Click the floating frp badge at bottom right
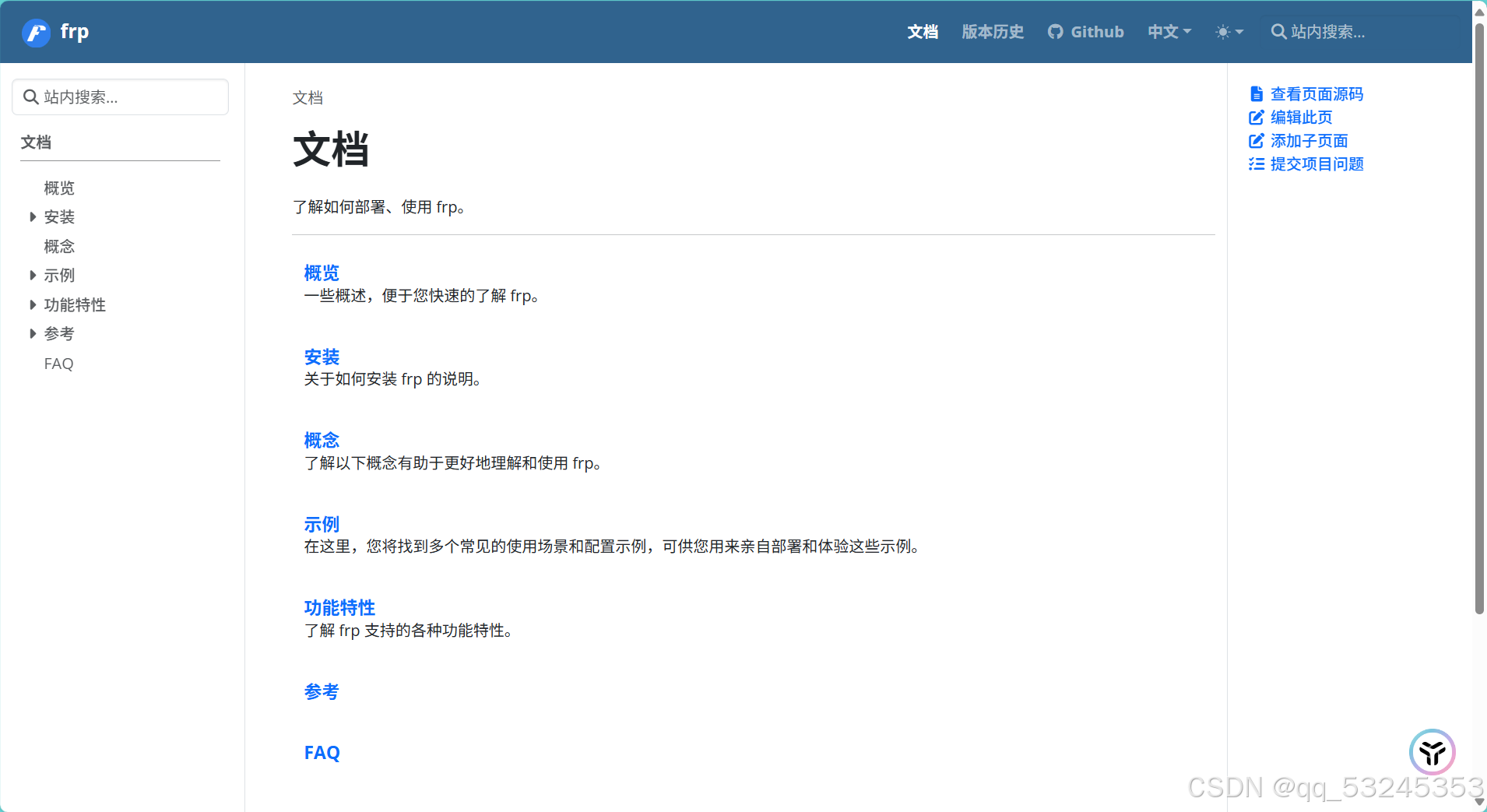 pyautogui.click(x=1432, y=752)
